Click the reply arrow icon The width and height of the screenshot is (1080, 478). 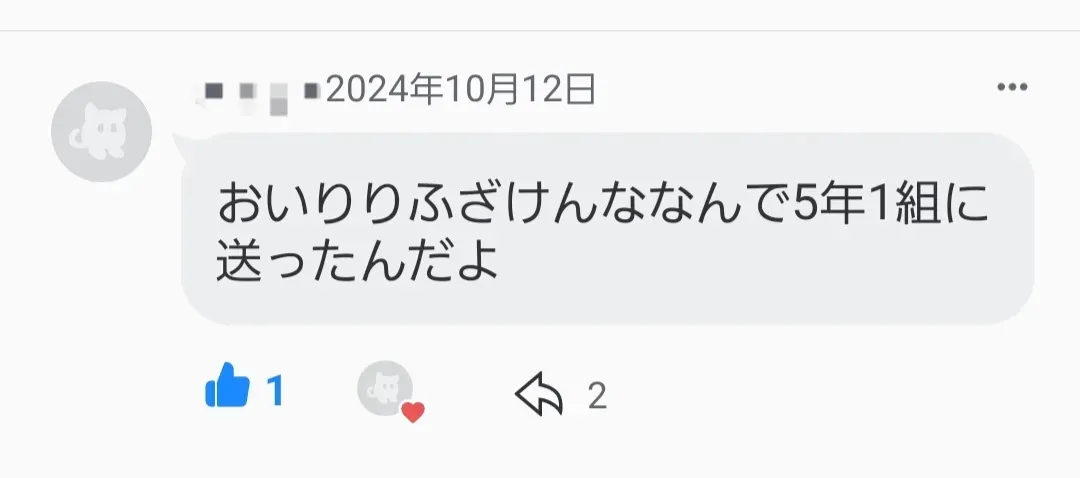[539, 394]
